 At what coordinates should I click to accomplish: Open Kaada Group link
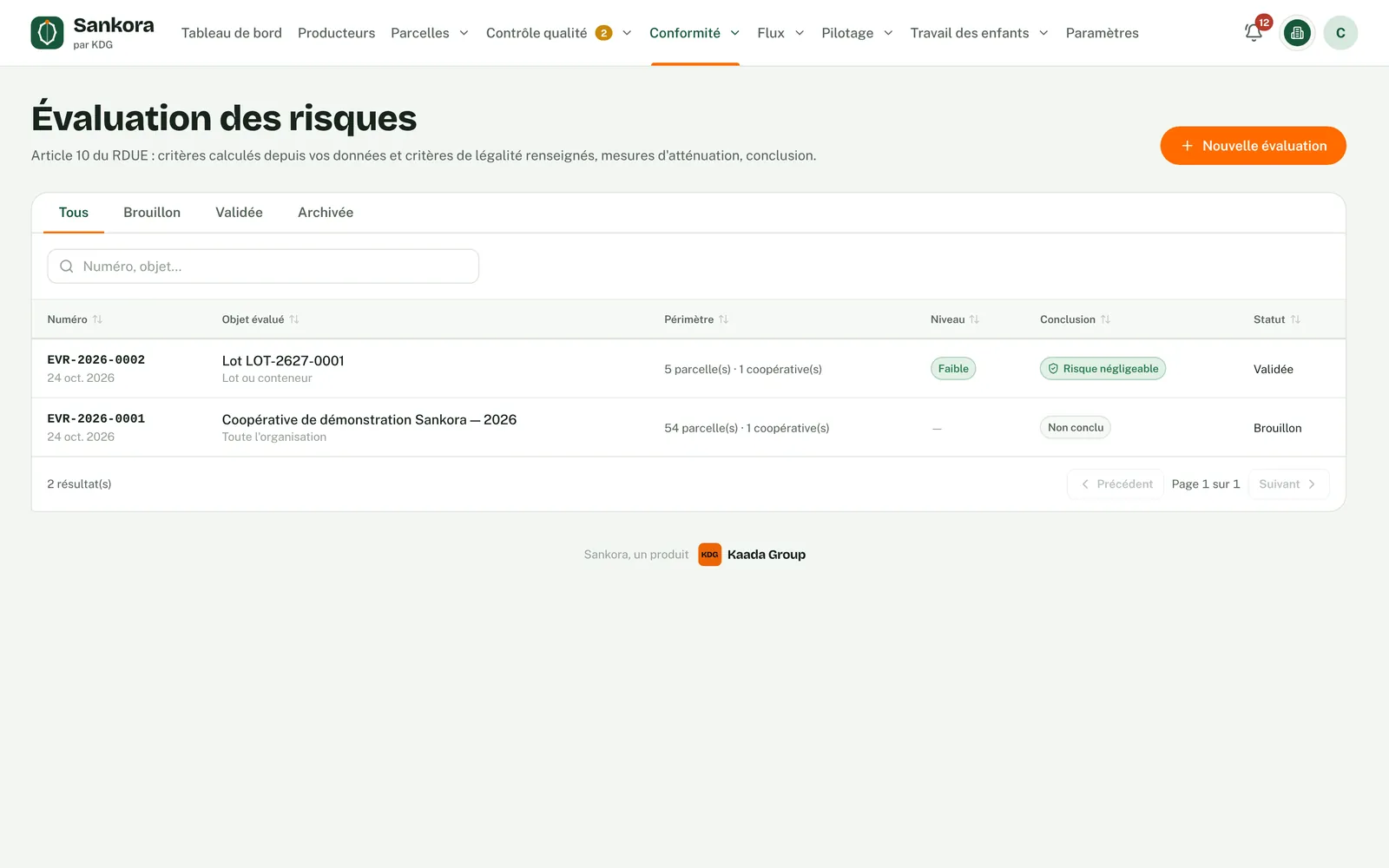pos(767,555)
